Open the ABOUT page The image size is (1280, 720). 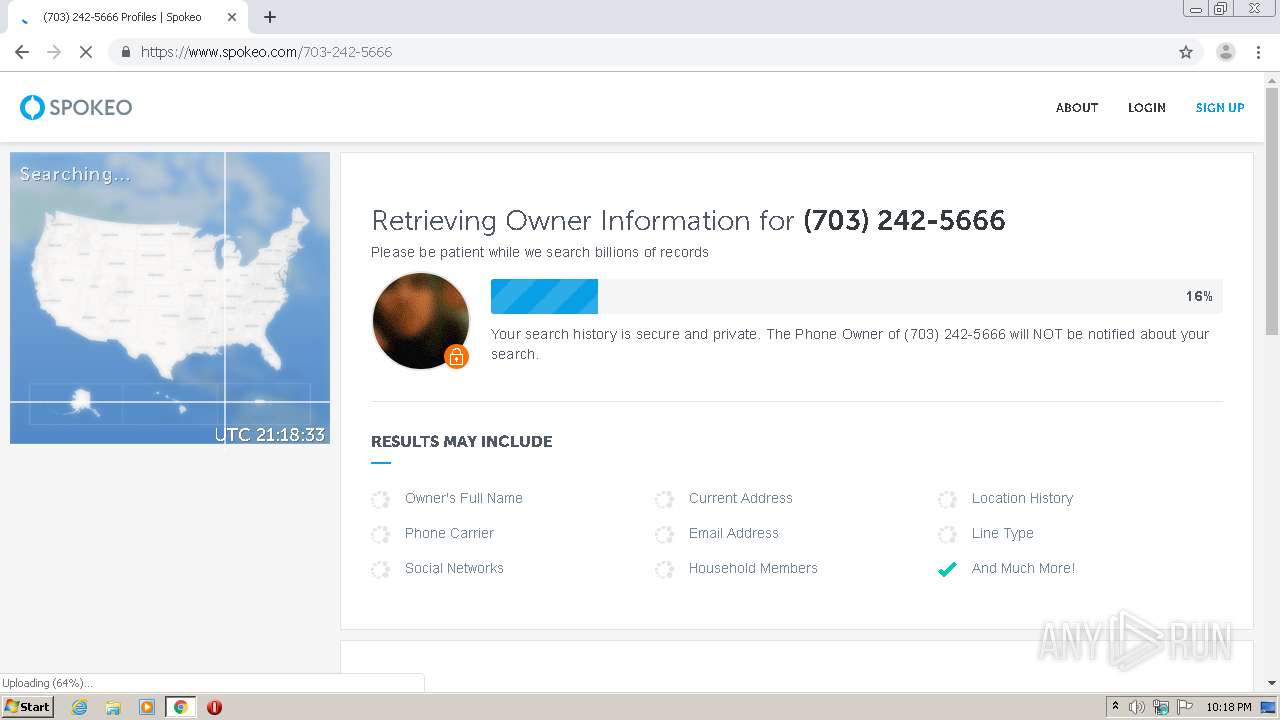pos(1077,107)
